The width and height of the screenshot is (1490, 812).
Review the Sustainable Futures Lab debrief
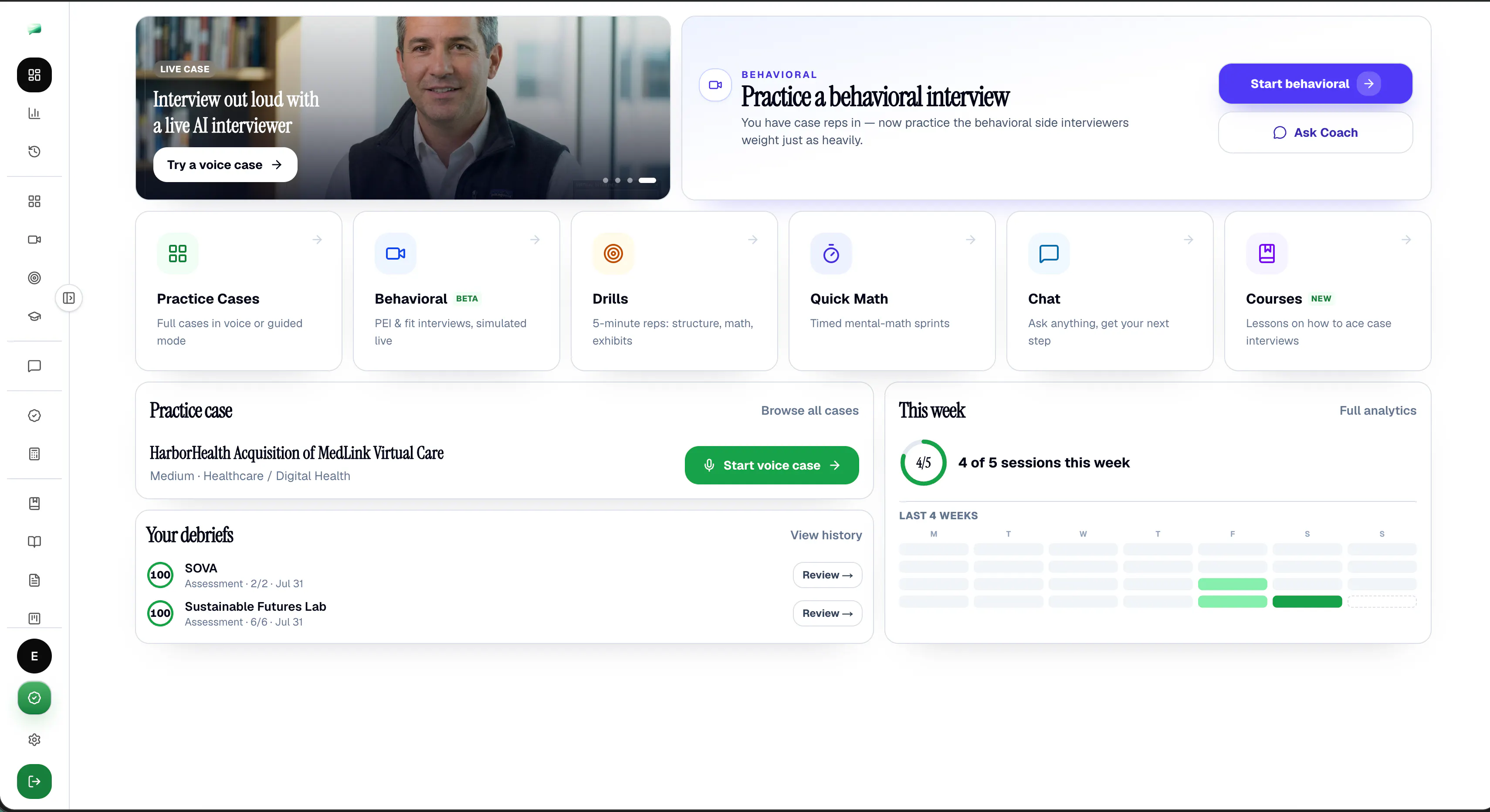827,613
